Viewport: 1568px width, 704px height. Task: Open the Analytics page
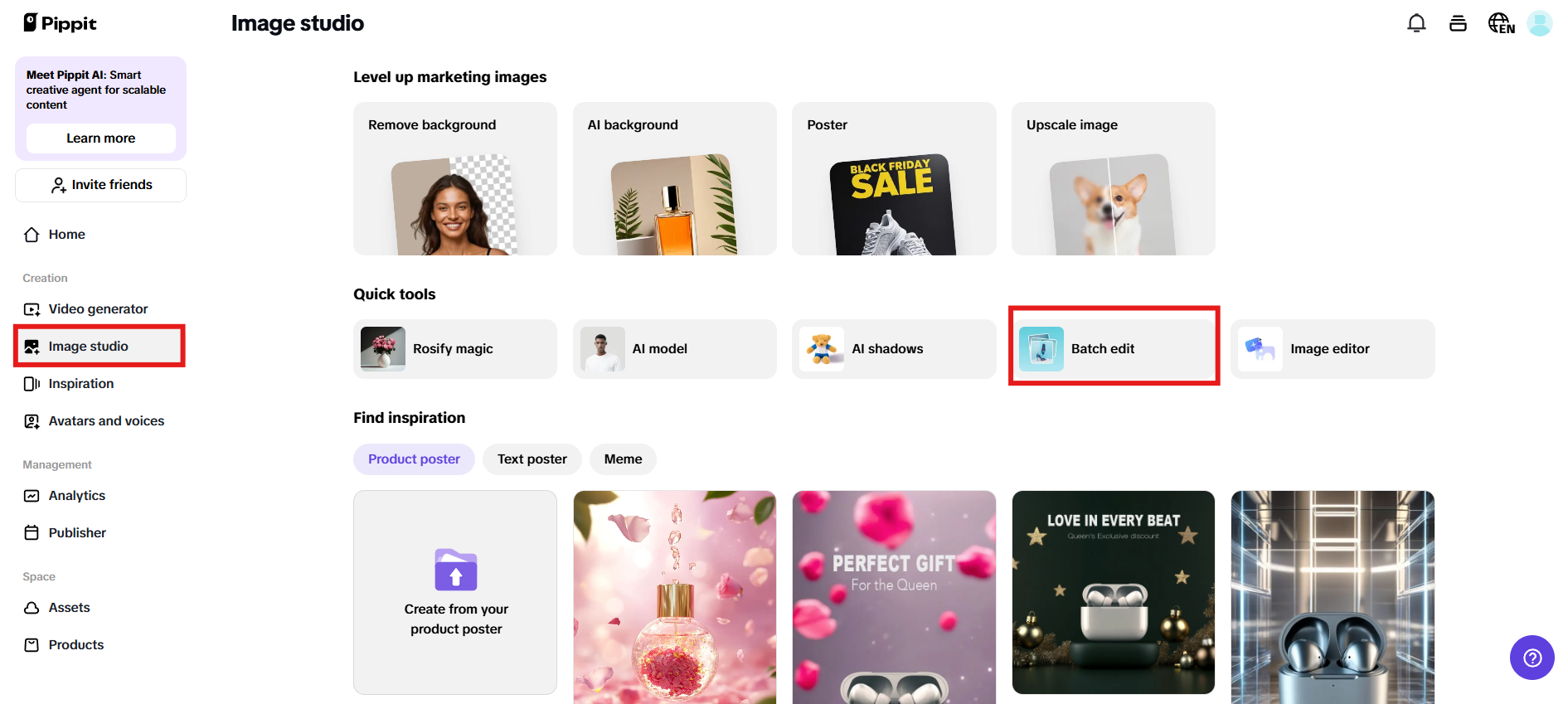76,496
